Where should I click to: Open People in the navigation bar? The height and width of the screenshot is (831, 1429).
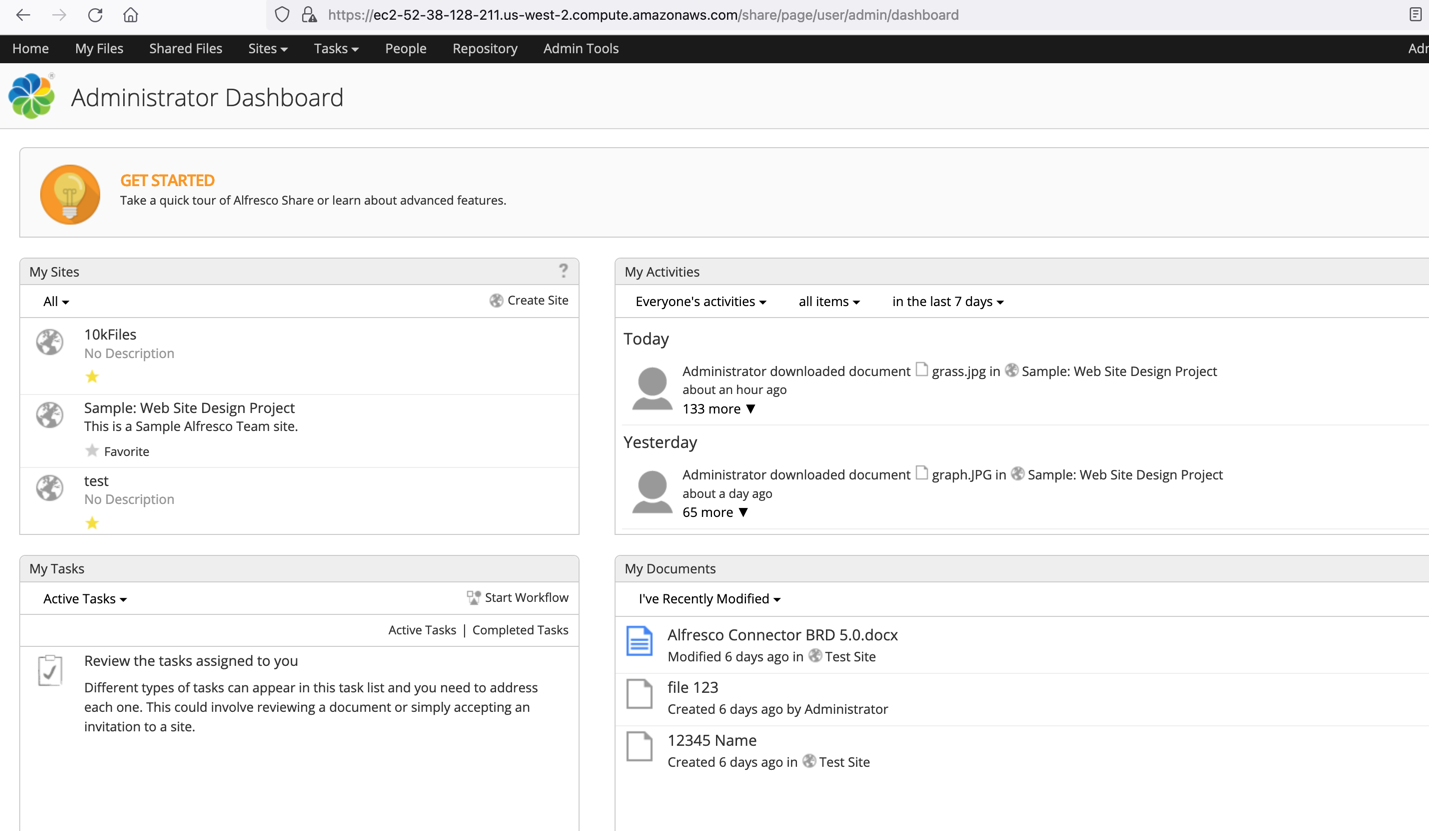406,48
